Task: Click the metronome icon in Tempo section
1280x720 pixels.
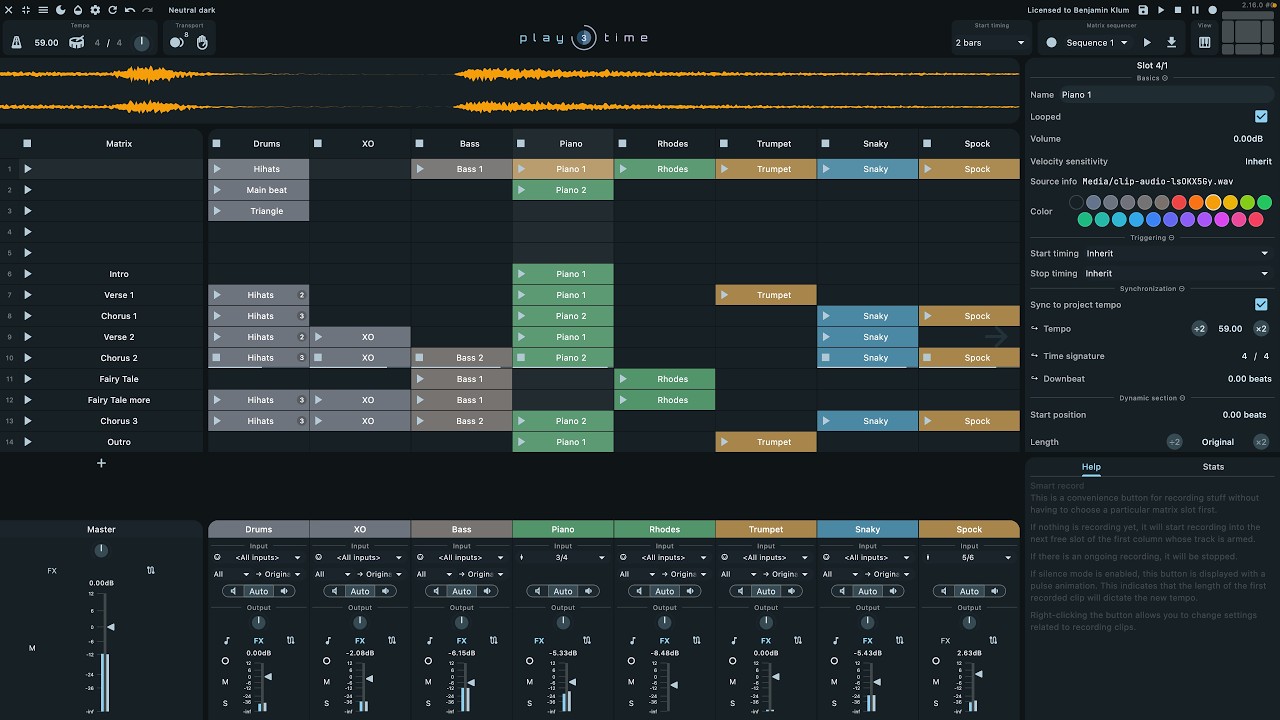Action: [17, 43]
